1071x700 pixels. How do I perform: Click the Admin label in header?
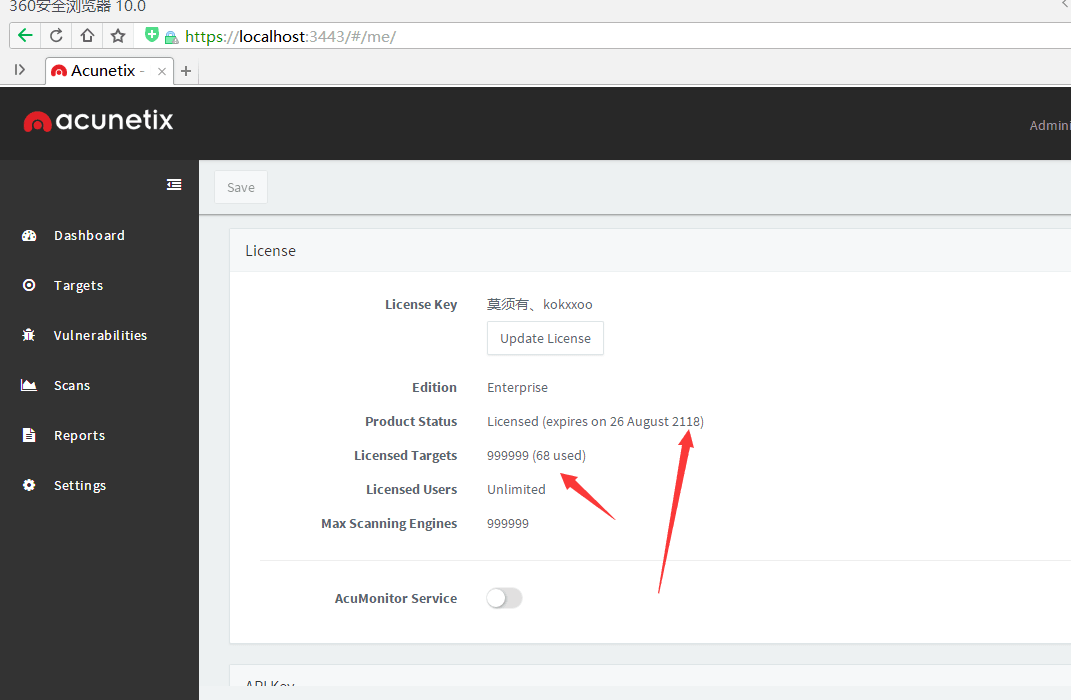[1050, 126]
